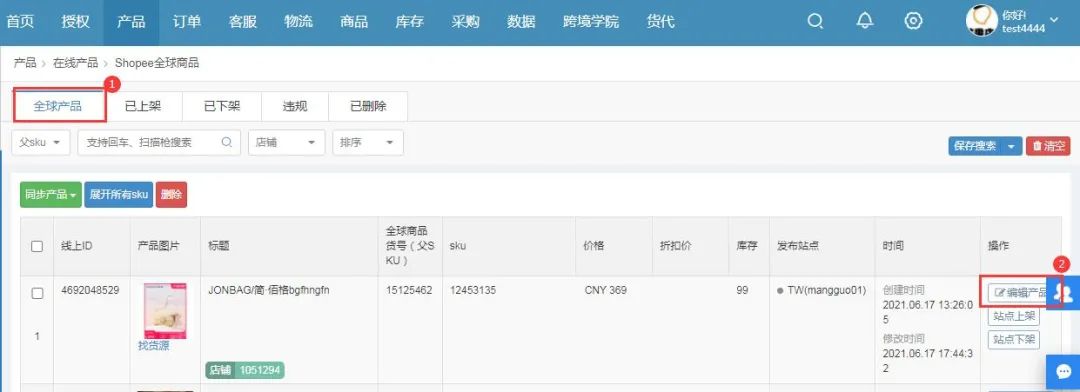This screenshot has width=1080, height=392.
Task: Switch to the 违规 tab
Action: pos(295,106)
